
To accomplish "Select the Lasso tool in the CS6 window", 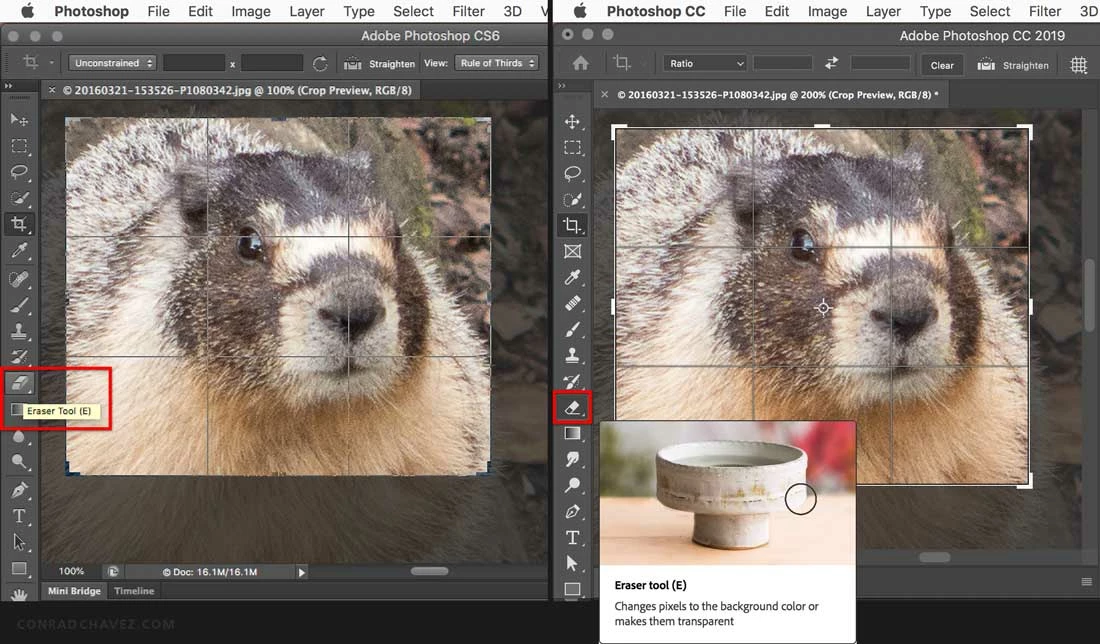I will coord(19,172).
